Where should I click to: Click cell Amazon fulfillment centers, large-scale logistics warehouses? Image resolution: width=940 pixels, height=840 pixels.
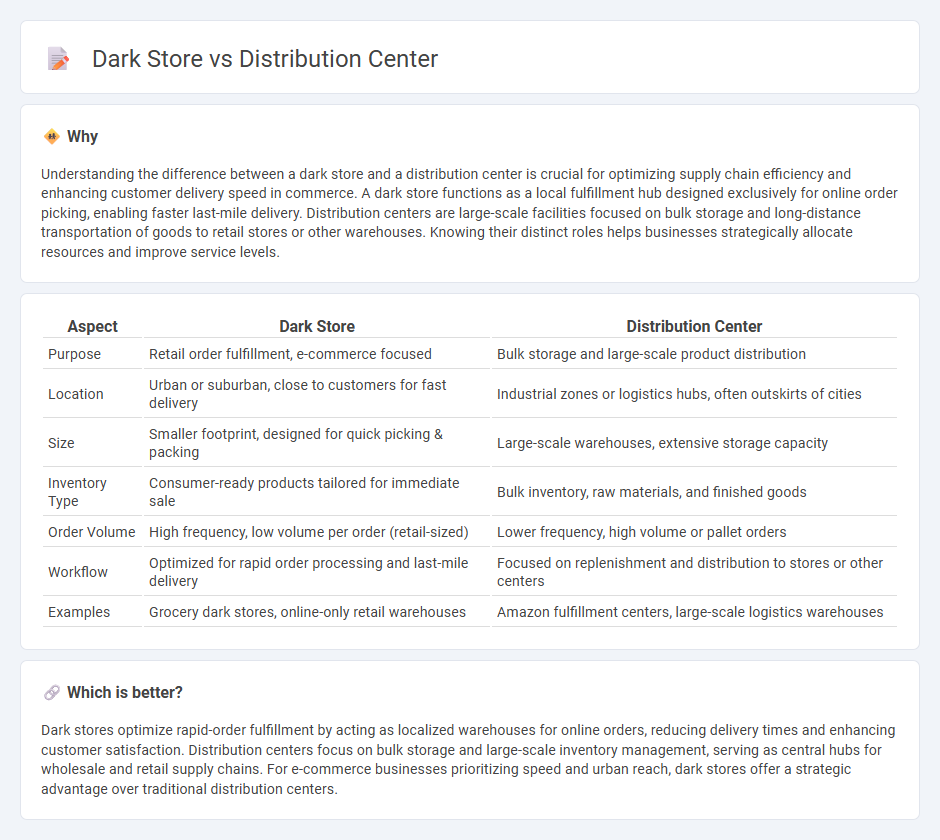click(x=694, y=612)
